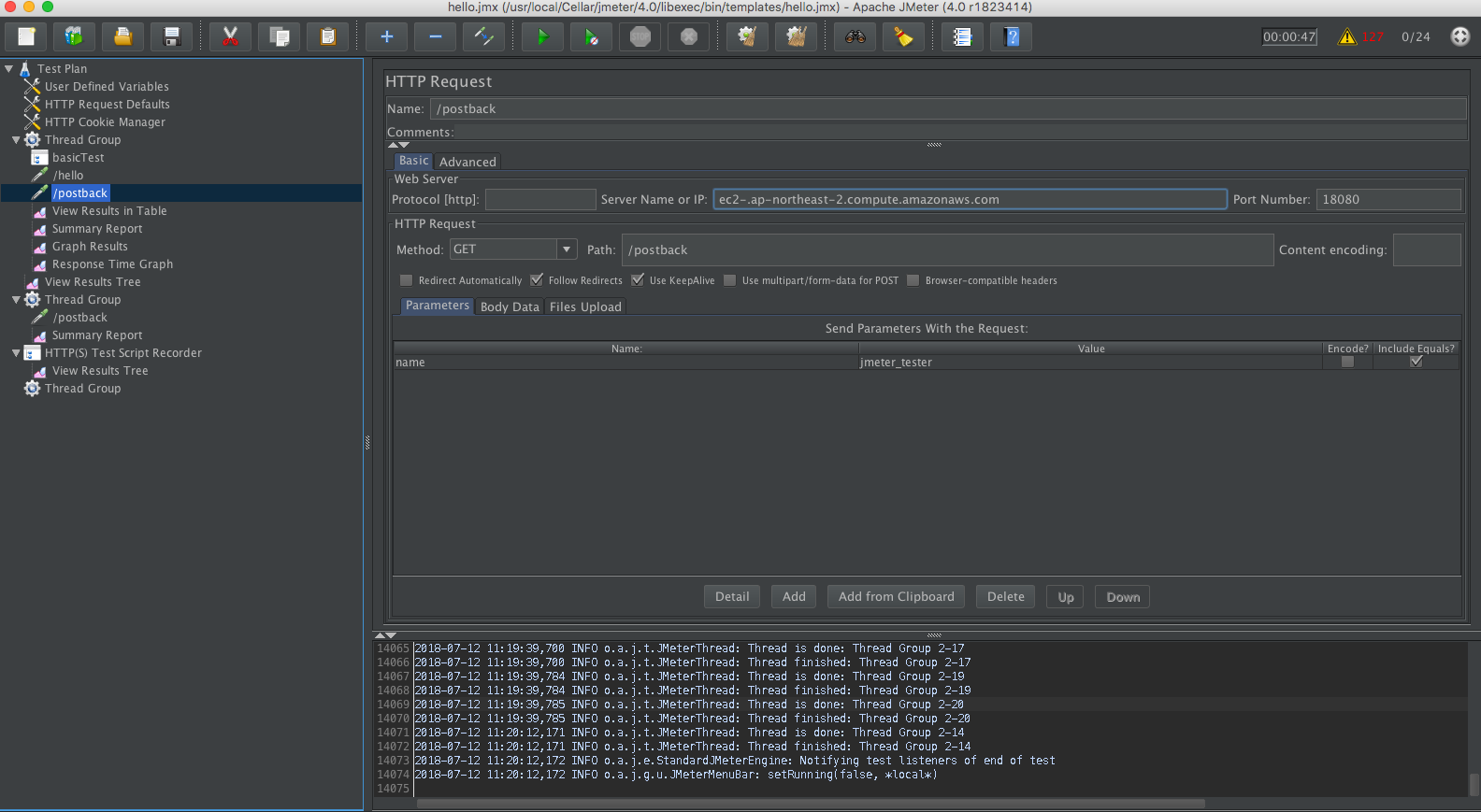
Task: Click the Up button
Action: pos(1066,597)
